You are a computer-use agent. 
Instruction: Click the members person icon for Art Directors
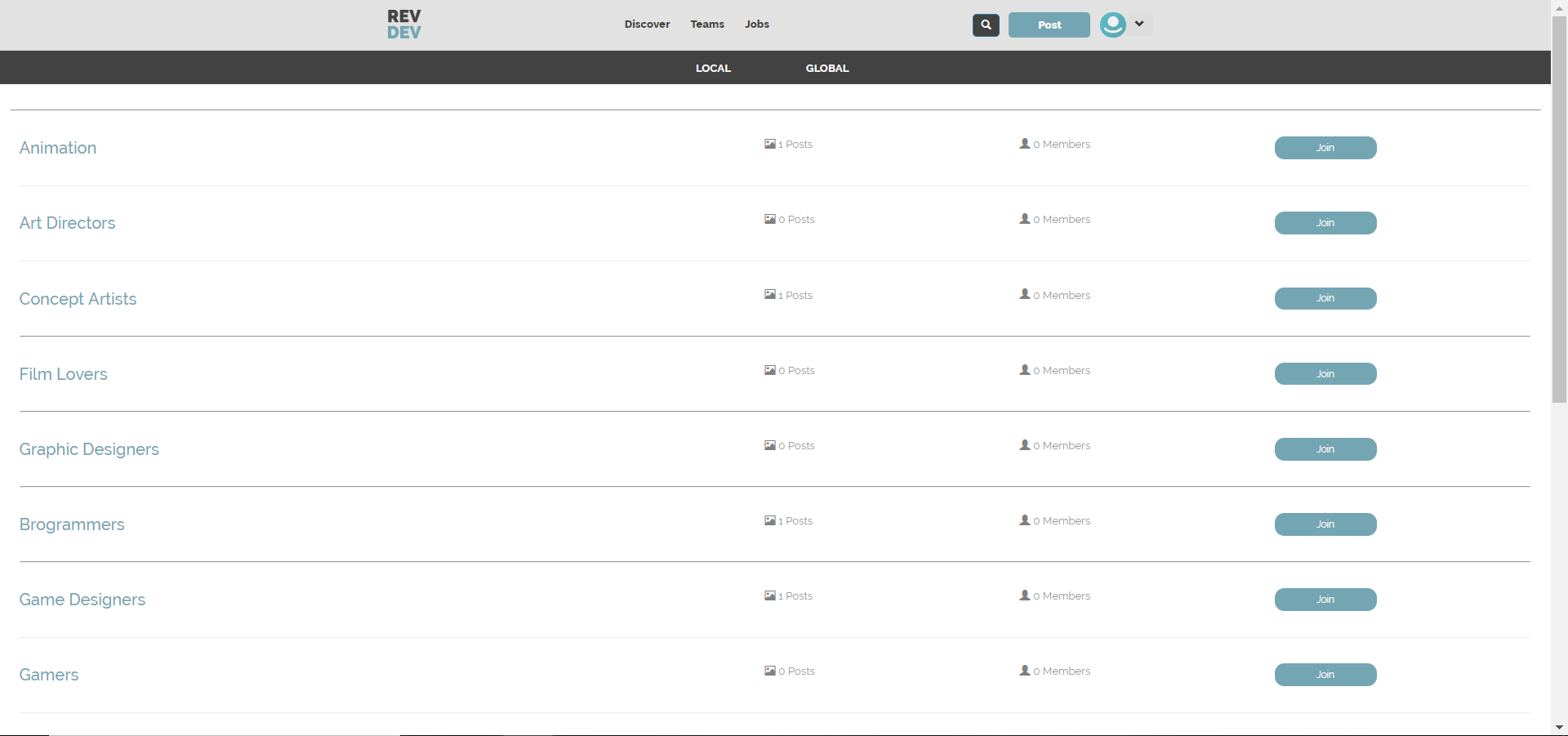pyautogui.click(x=1025, y=218)
